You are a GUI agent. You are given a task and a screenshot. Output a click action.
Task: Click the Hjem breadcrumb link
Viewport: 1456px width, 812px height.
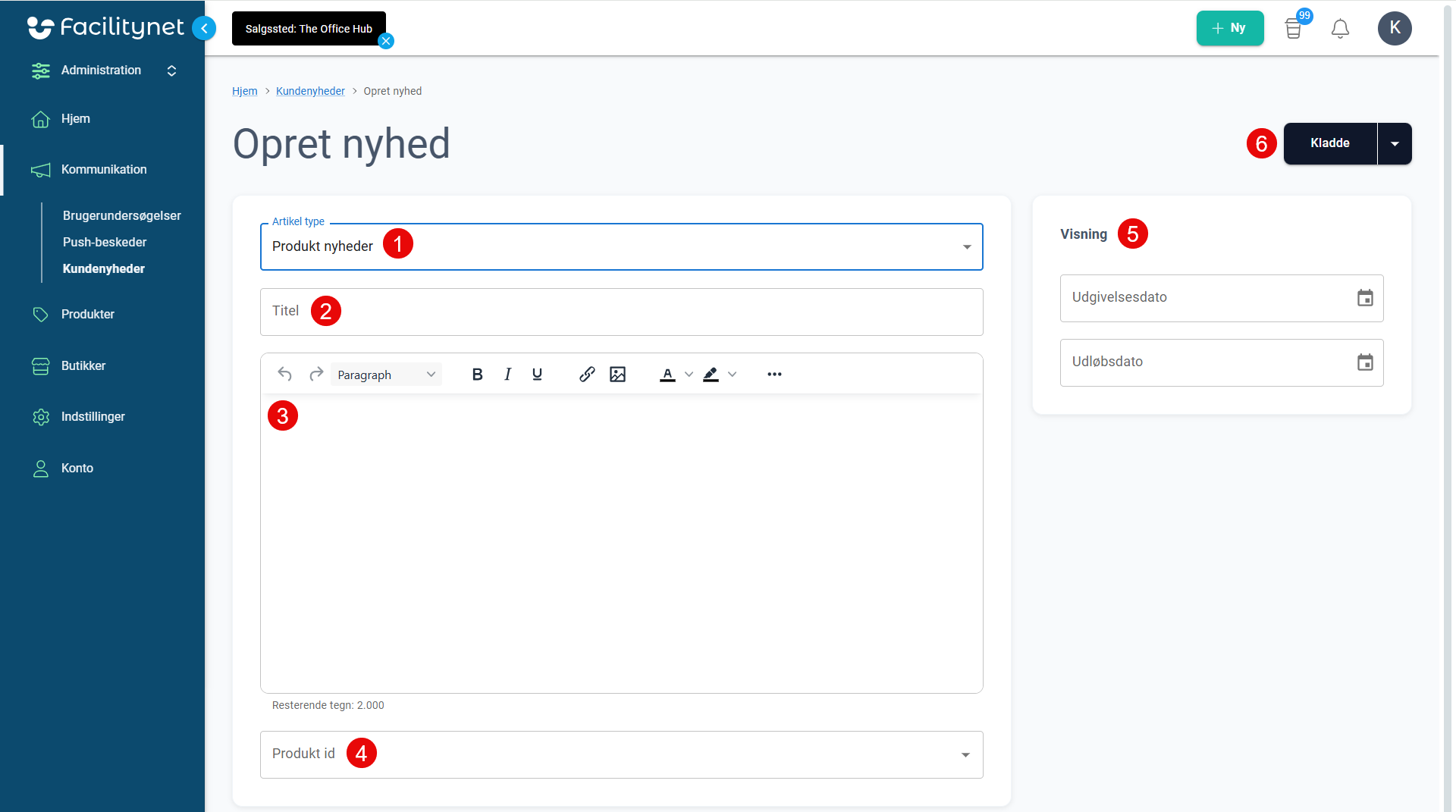[244, 91]
